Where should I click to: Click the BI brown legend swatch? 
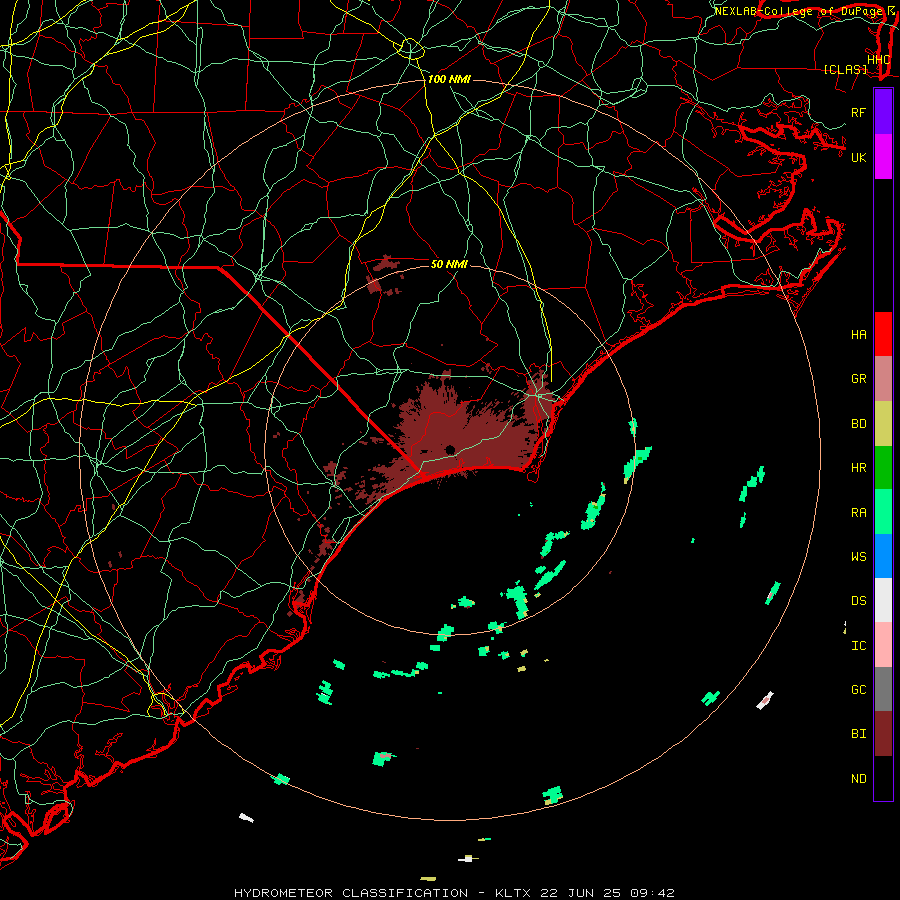[x=883, y=734]
